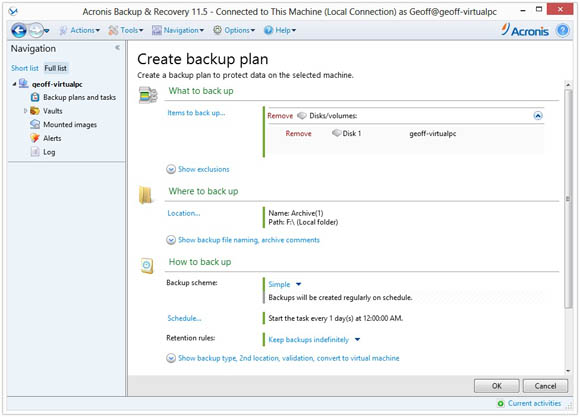
Task: Click the Log document icon
Action: click(x=35, y=152)
